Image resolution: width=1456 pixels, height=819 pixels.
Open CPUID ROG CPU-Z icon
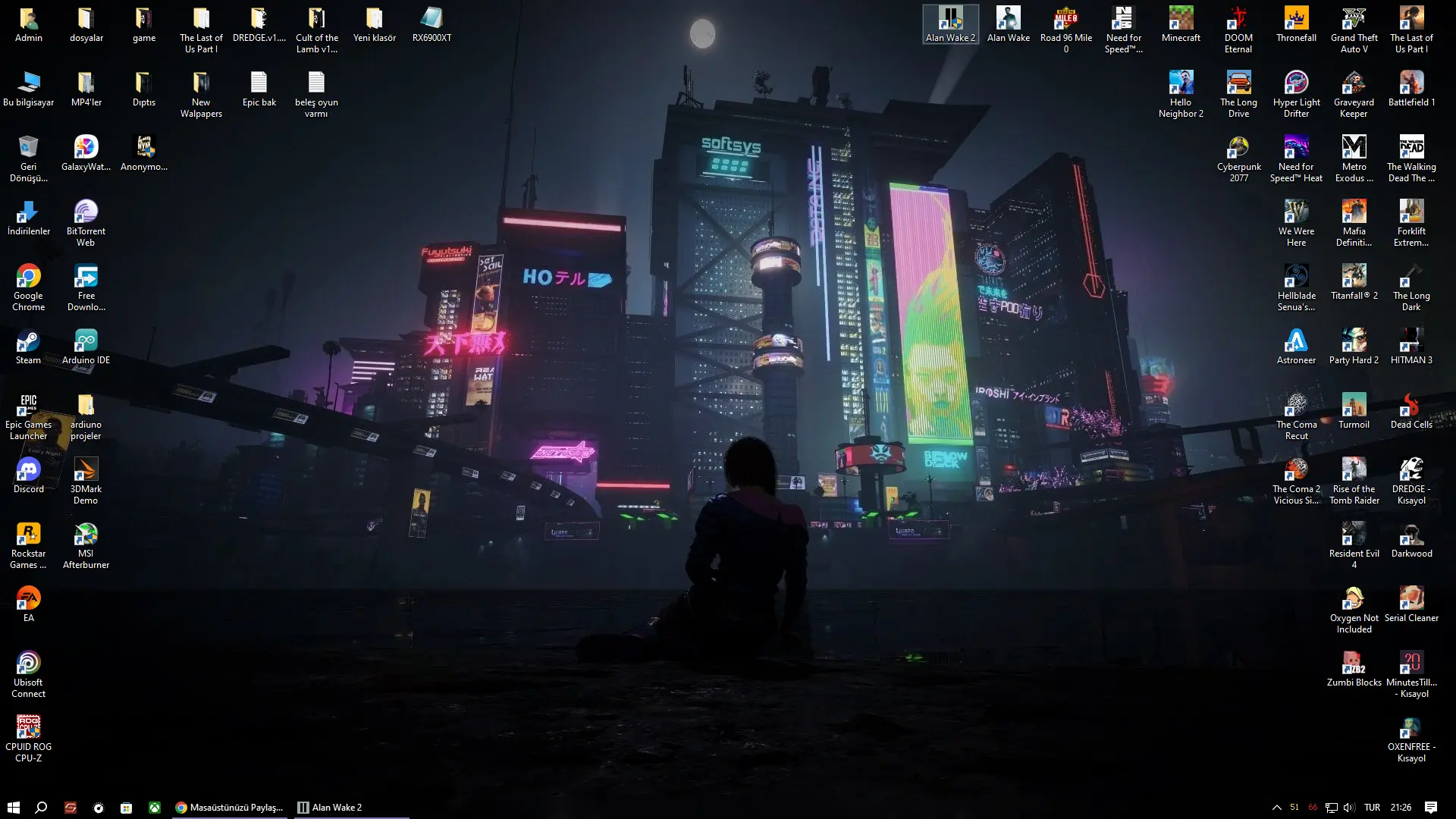click(x=28, y=739)
